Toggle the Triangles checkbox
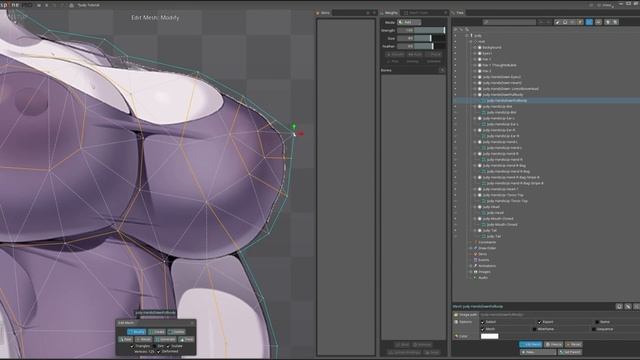 pyautogui.click(x=132, y=346)
